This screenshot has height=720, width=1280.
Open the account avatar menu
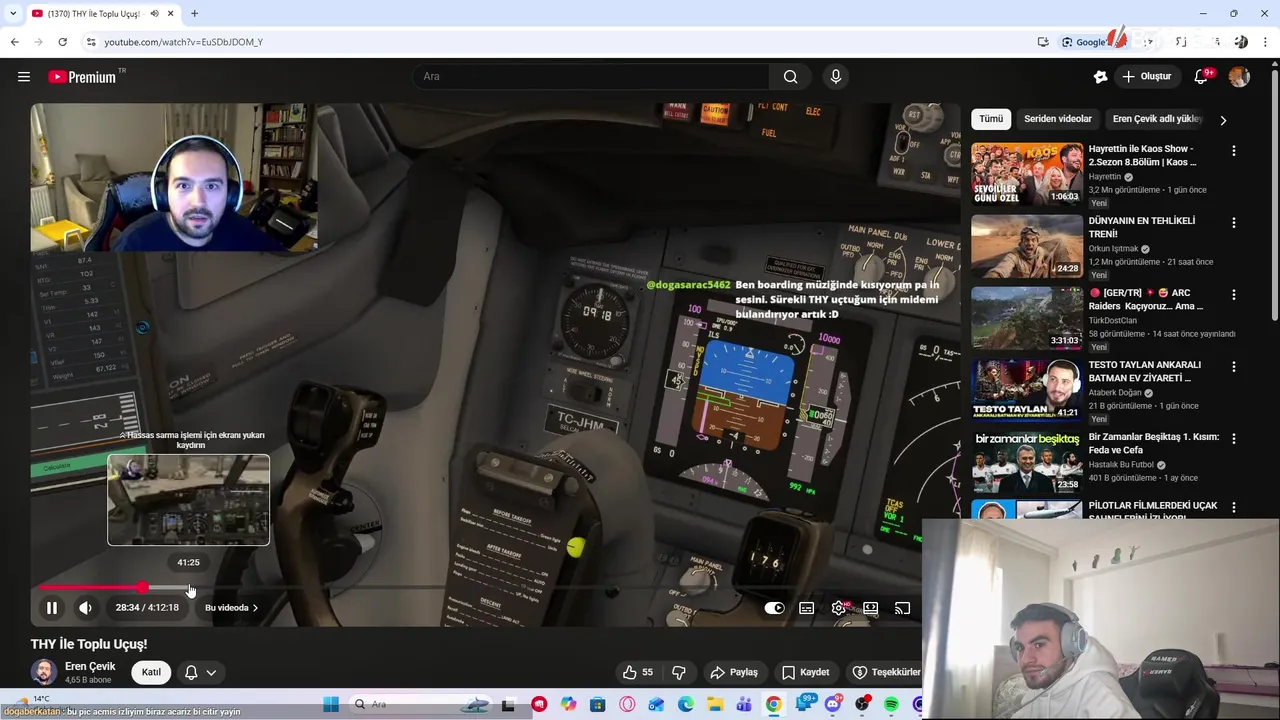pyautogui.click(x=1239, y=77)
